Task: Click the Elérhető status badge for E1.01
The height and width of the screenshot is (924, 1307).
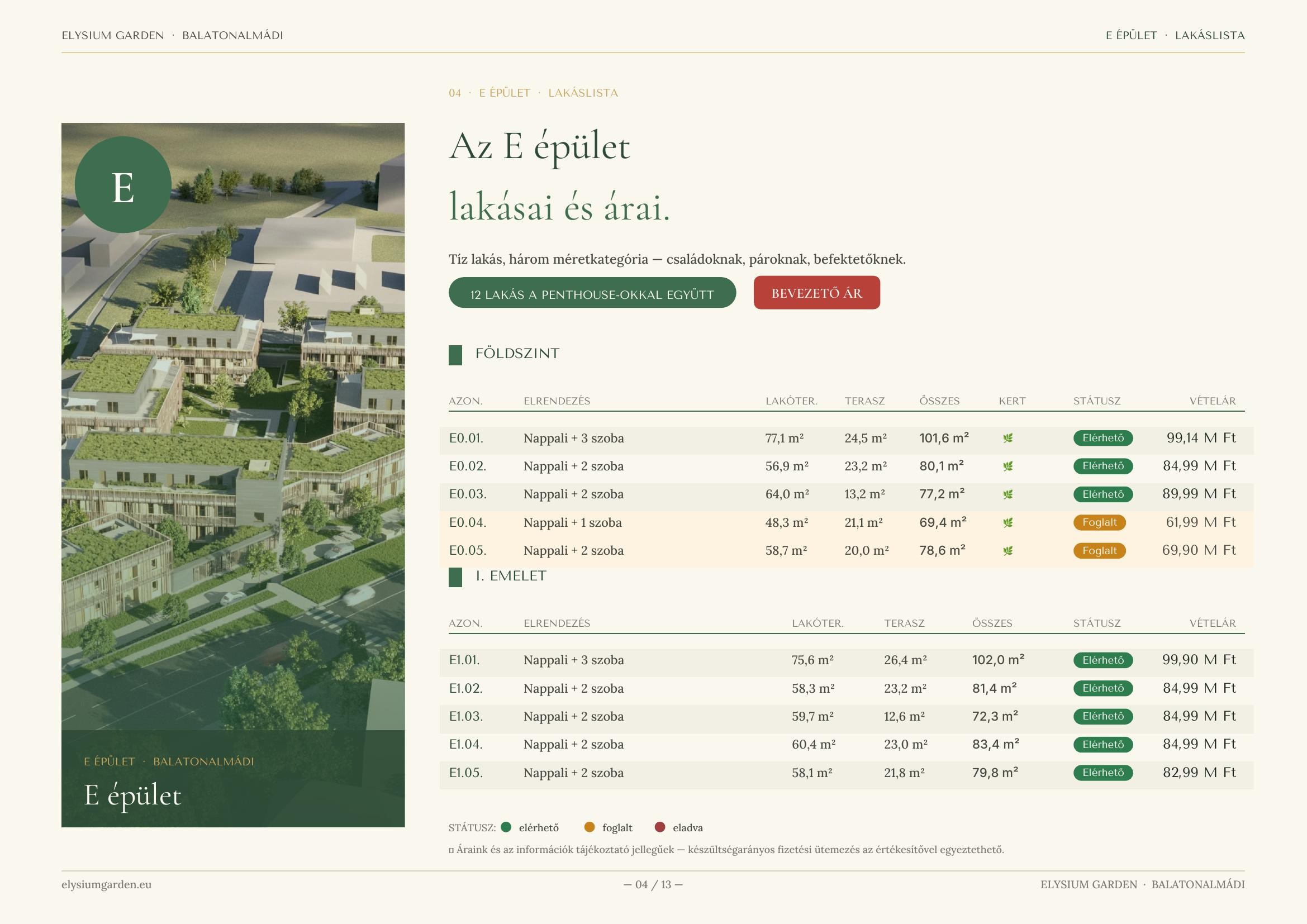Action: (x=1103, y=660)
